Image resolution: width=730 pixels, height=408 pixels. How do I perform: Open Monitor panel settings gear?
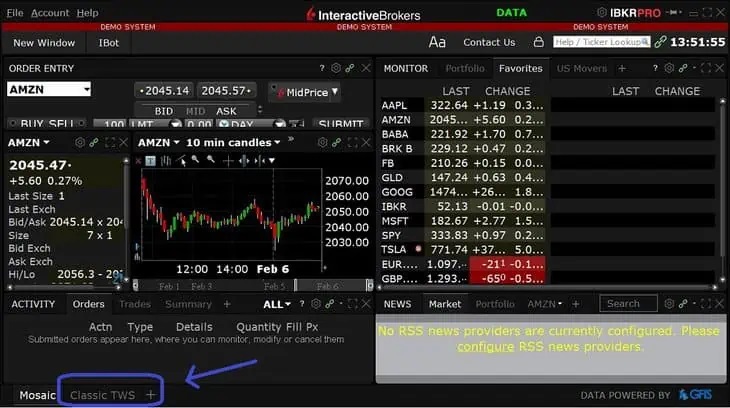coord(669,68)
